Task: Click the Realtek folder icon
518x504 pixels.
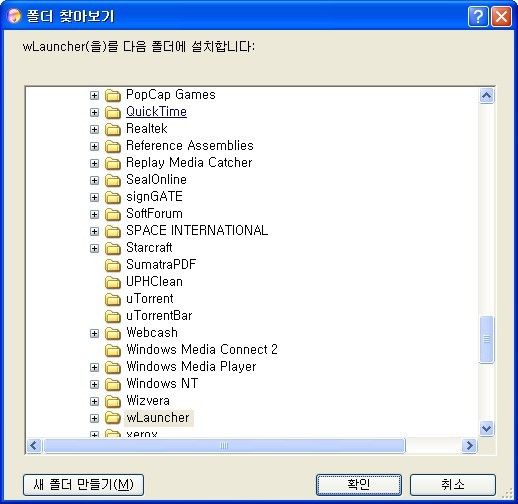Action: click(113, 129)
